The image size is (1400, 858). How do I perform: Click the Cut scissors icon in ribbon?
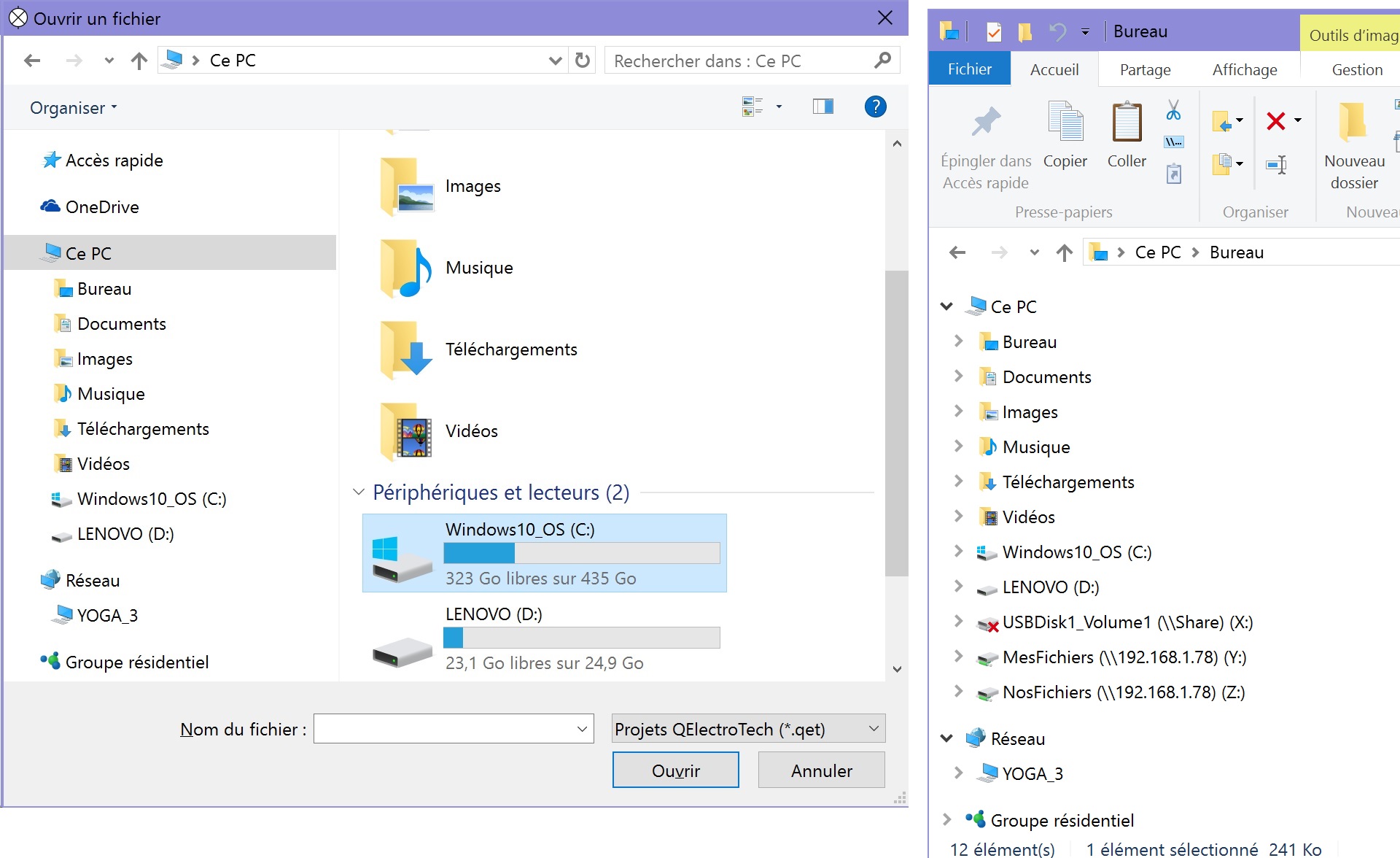pyautogui.click(x=1173, y=110)
